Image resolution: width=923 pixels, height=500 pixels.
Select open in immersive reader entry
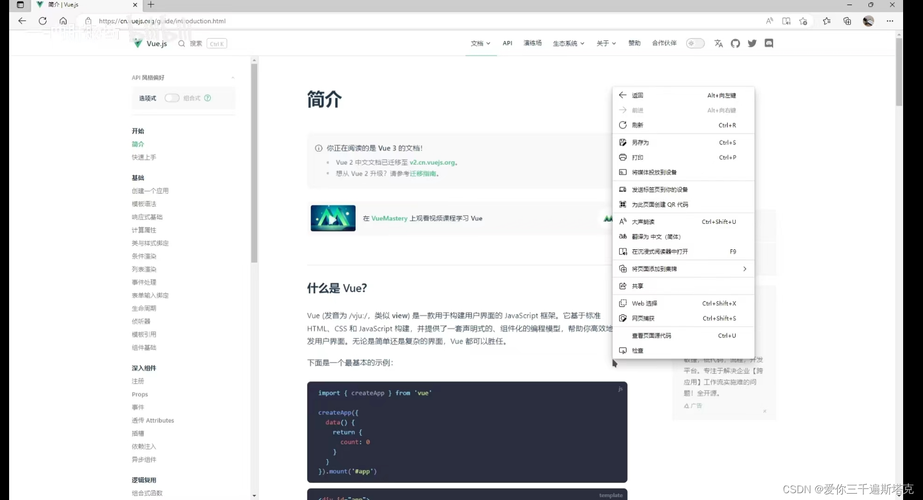pos(683,251)
